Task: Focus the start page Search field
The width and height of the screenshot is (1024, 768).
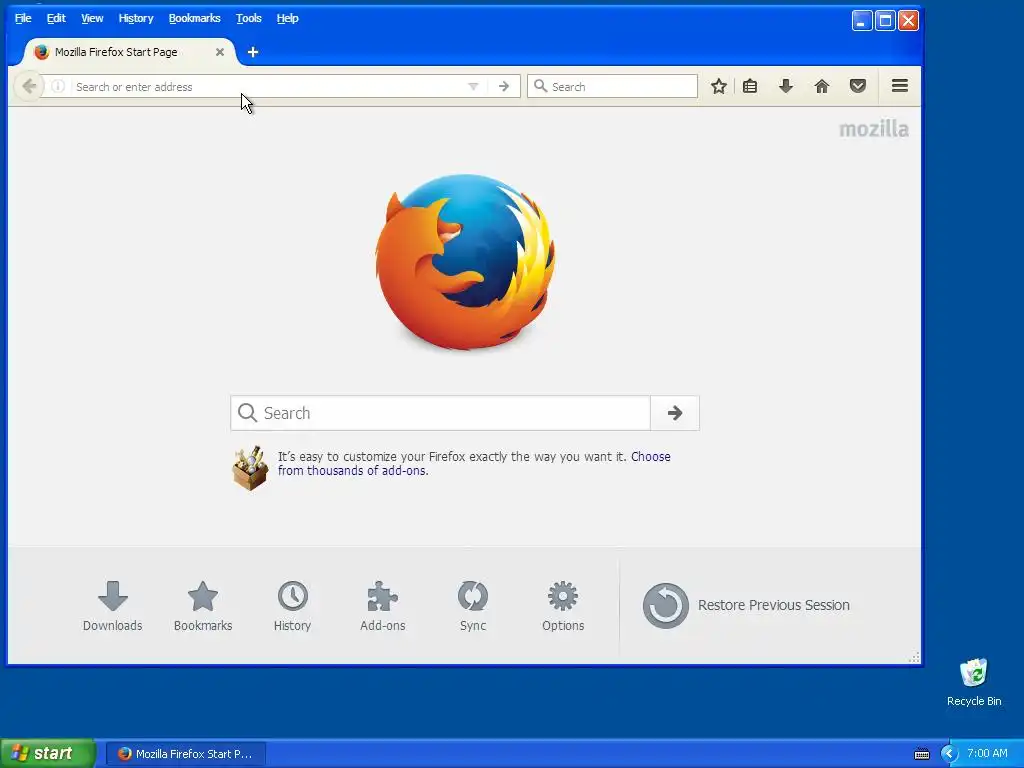Action: tap(440, 413)
